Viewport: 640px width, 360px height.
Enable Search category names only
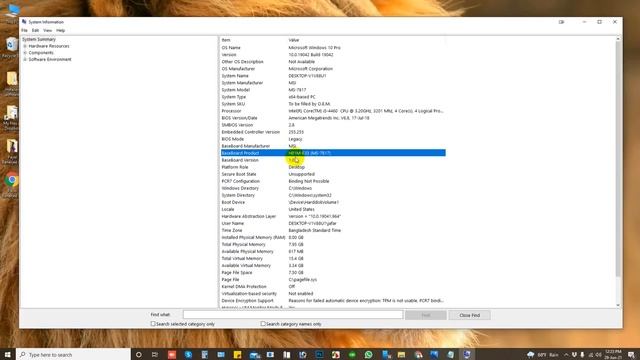pyautogui.click(x=263, y=324)
